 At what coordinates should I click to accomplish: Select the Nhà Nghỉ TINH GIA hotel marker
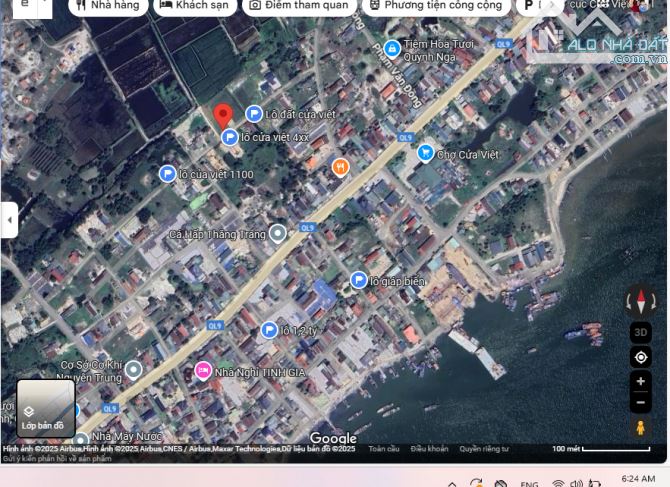pos(203,371)
